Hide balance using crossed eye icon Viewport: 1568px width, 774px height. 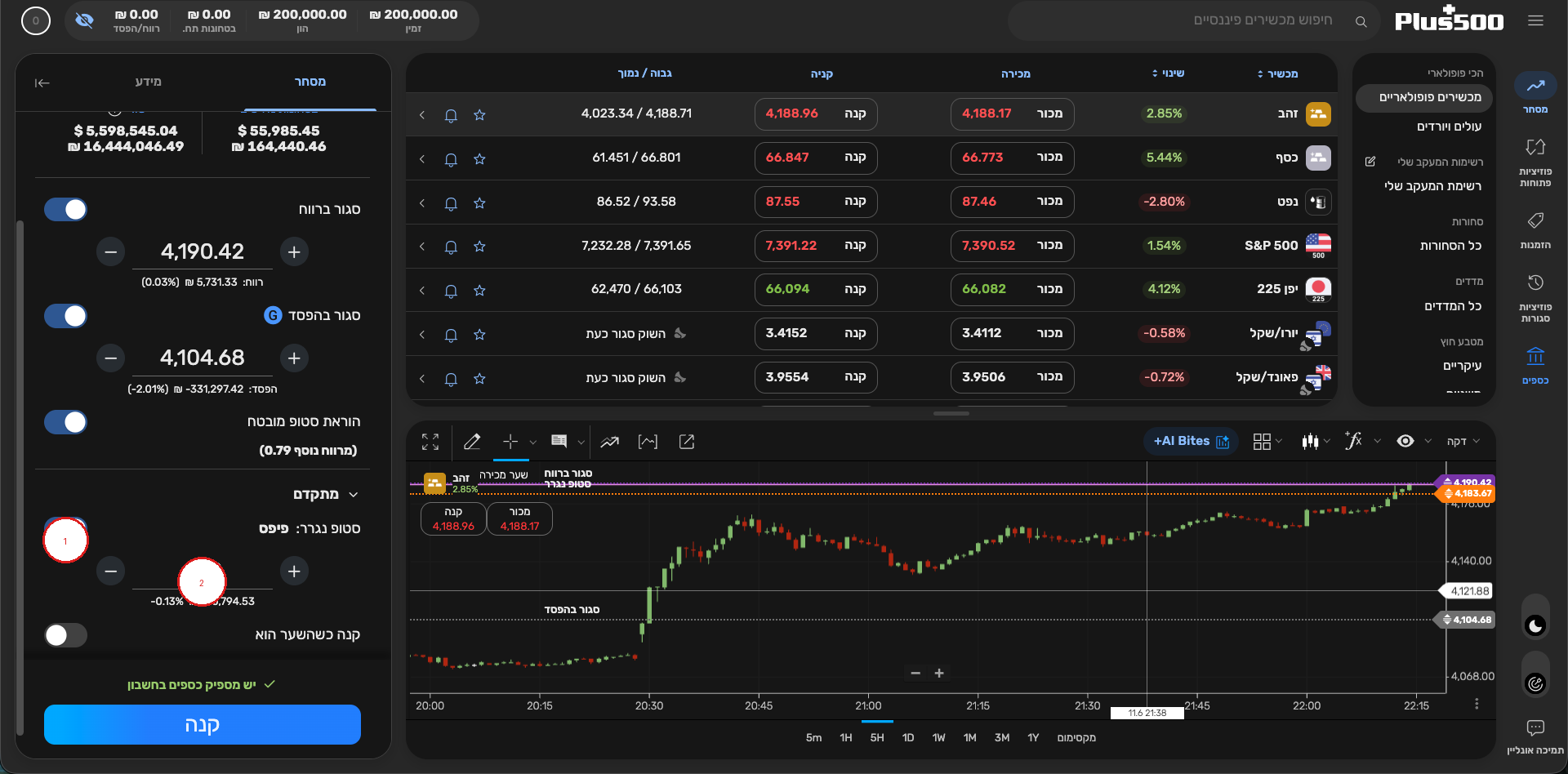84,20
